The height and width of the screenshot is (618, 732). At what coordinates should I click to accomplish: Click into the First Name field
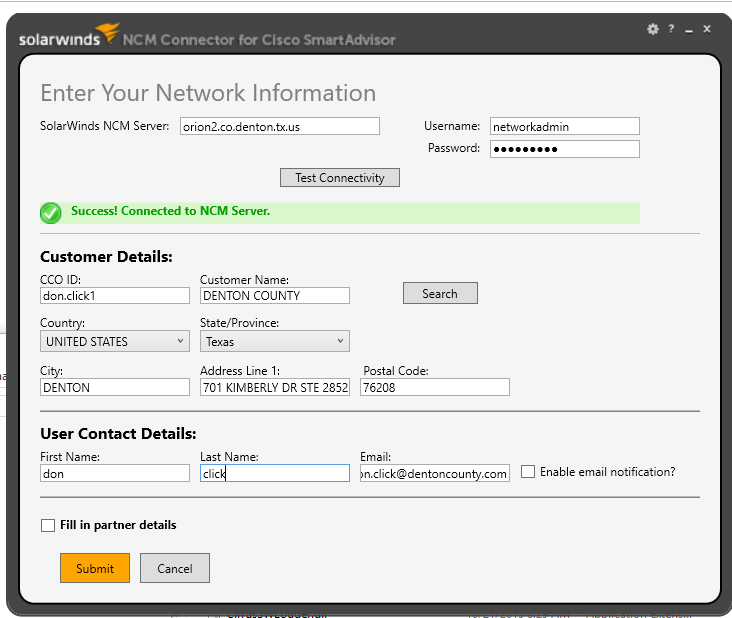pyautogui.click(x=115, y=473)
